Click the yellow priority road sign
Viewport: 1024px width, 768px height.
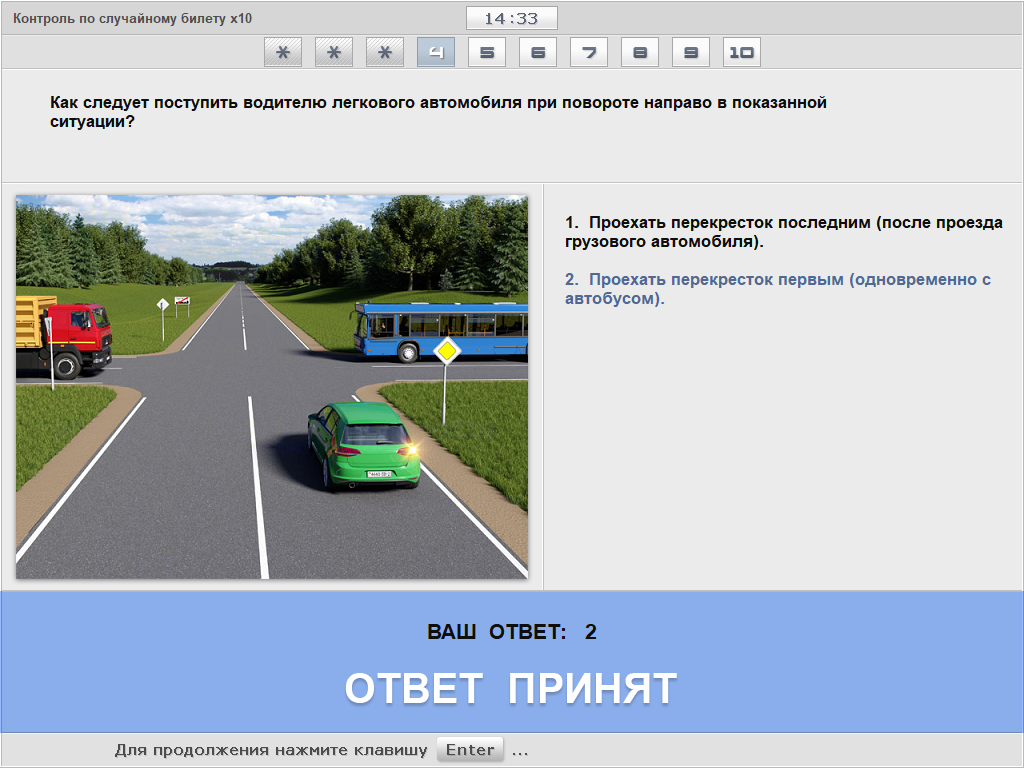(x=446, y=350)
